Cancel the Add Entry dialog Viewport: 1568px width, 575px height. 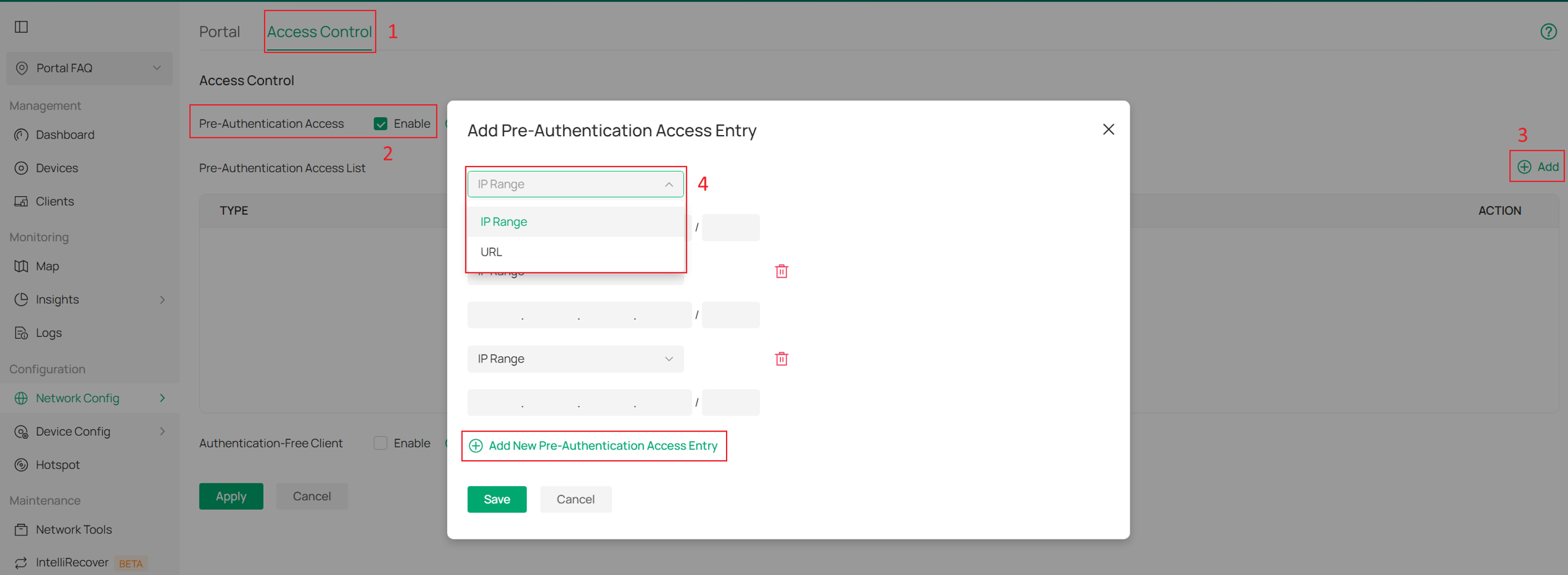[575, 500]
